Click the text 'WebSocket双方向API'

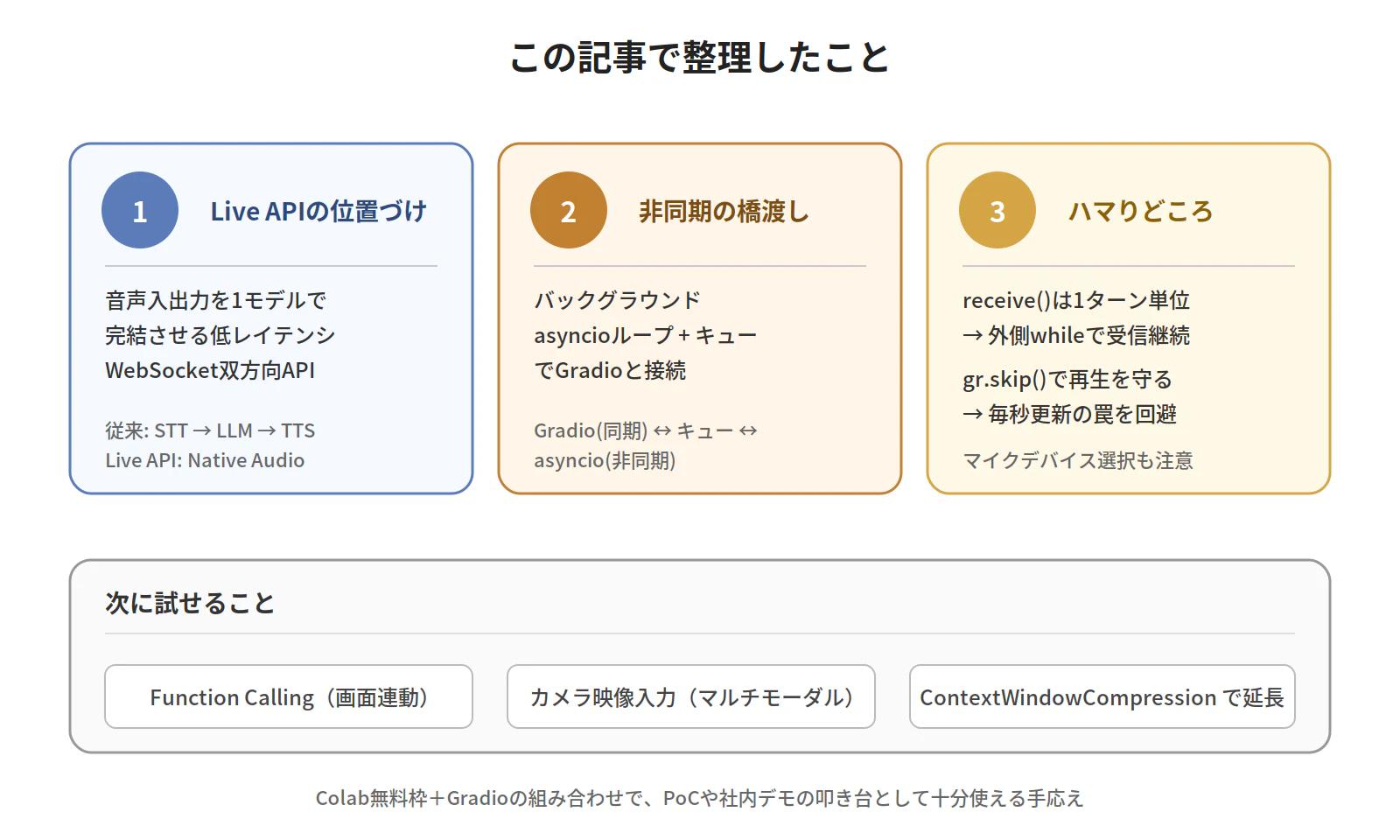[x=210, y=370]
